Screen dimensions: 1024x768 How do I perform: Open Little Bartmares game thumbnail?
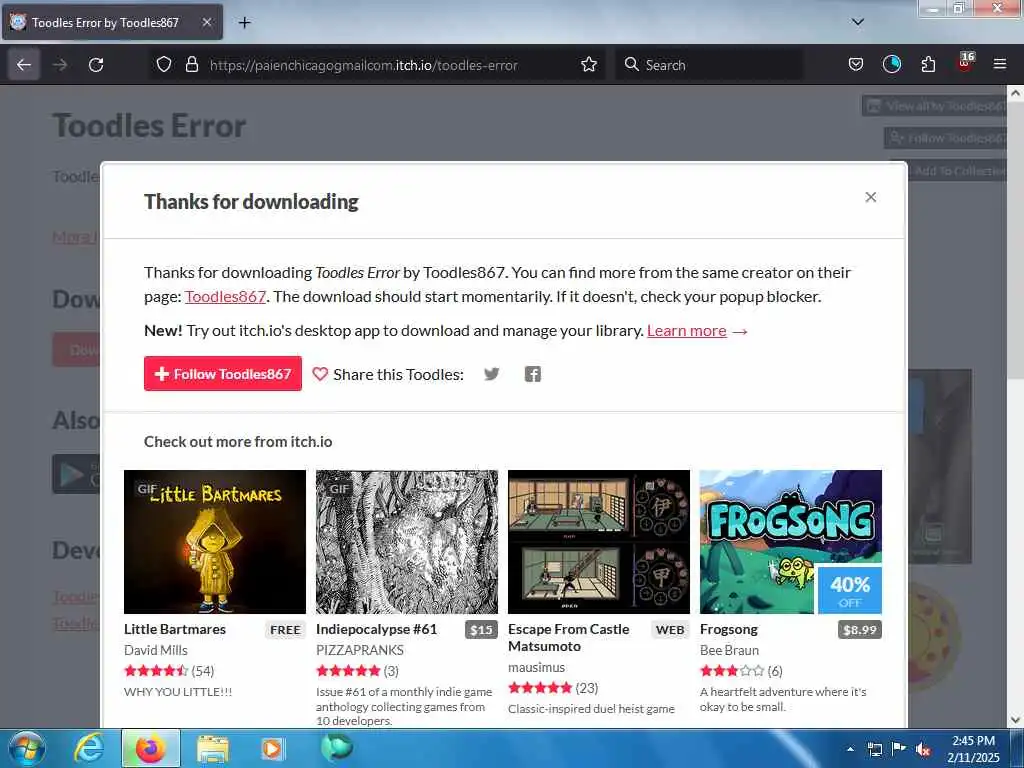coord(215,541)
